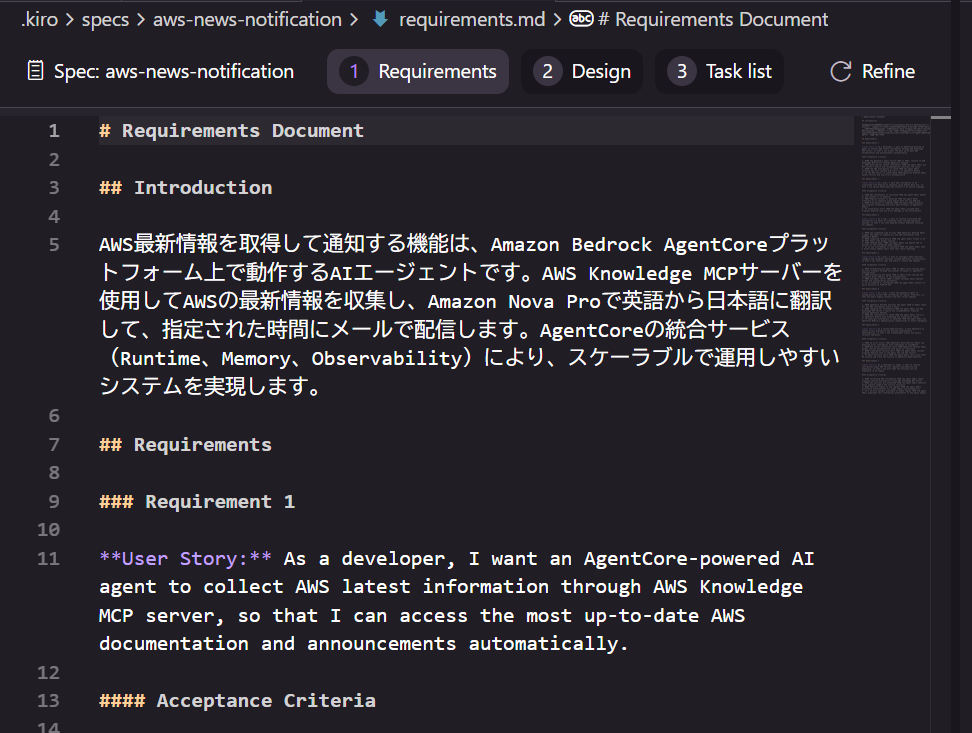Click the Refine circular arrow icon
This screenshot has height=733, width=972.
click(x=842, y=71)
